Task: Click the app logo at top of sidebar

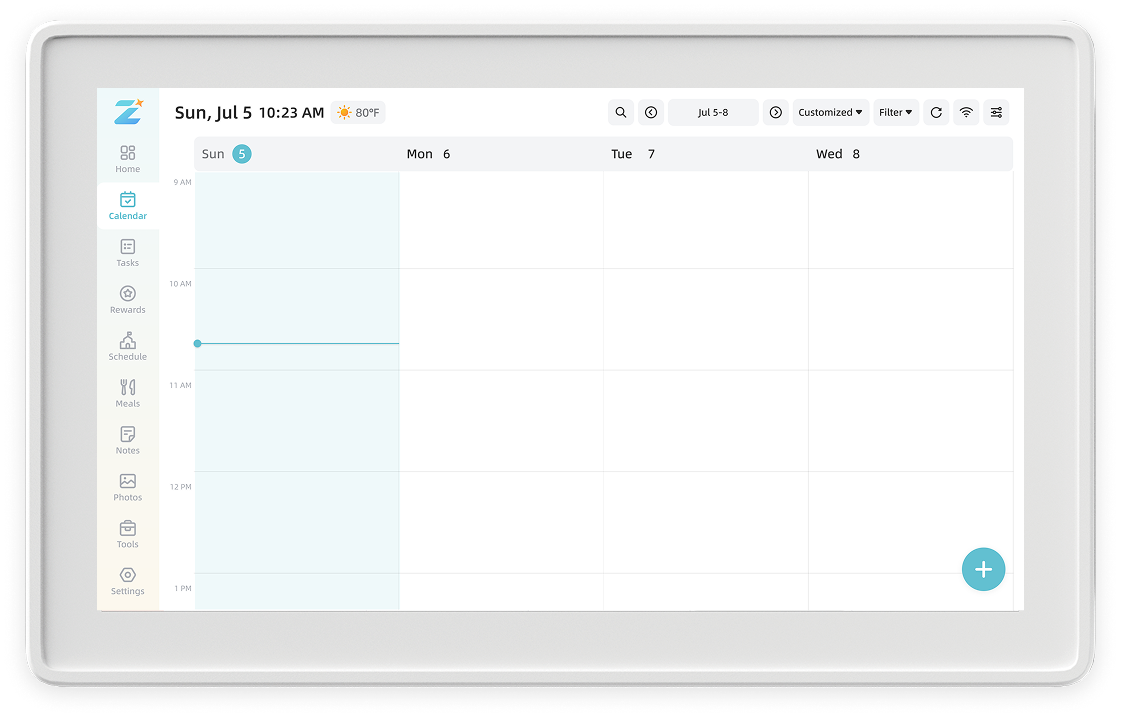Action: pos(129,112)
